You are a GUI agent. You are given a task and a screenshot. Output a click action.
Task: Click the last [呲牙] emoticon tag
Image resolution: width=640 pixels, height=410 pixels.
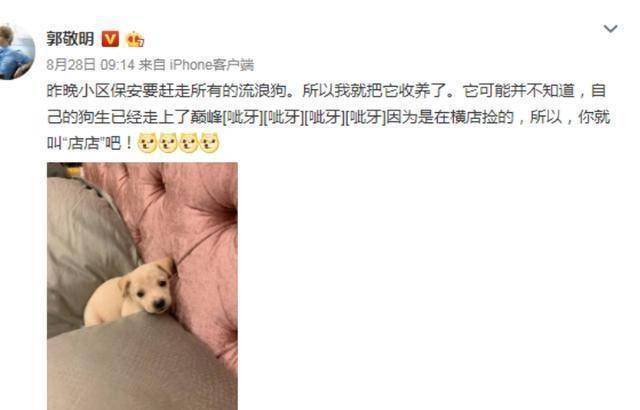[x=365, y=117]
